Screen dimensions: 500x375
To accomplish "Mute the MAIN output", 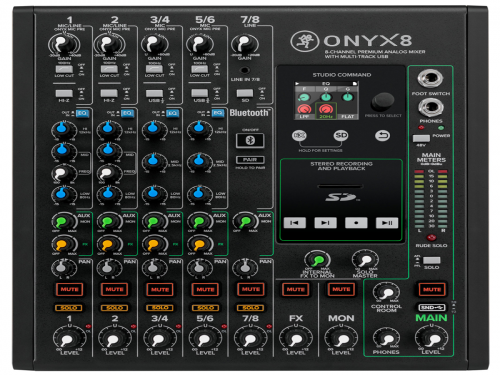I will 432,289.
